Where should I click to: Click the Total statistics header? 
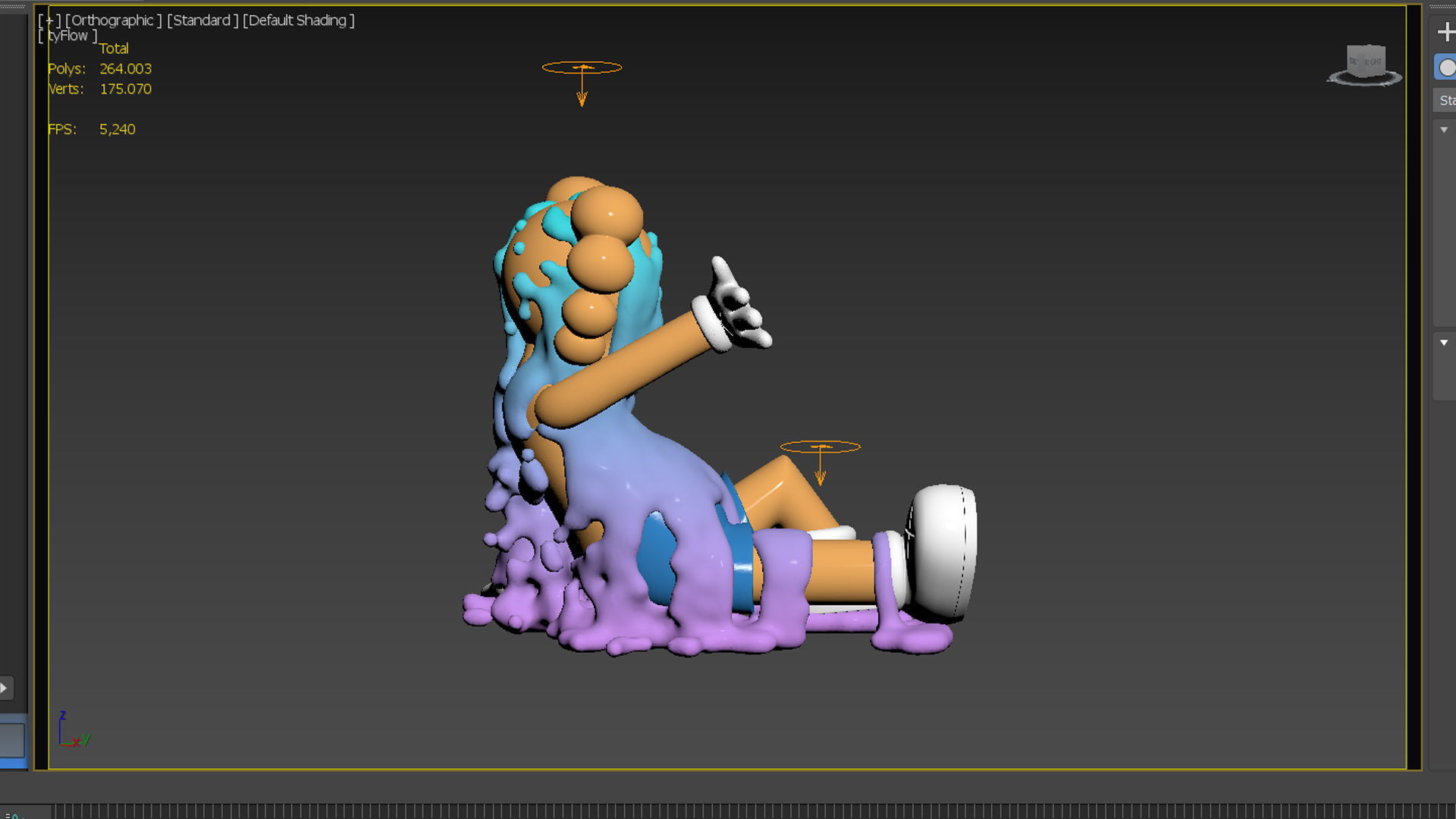click(x=114, y=49)
